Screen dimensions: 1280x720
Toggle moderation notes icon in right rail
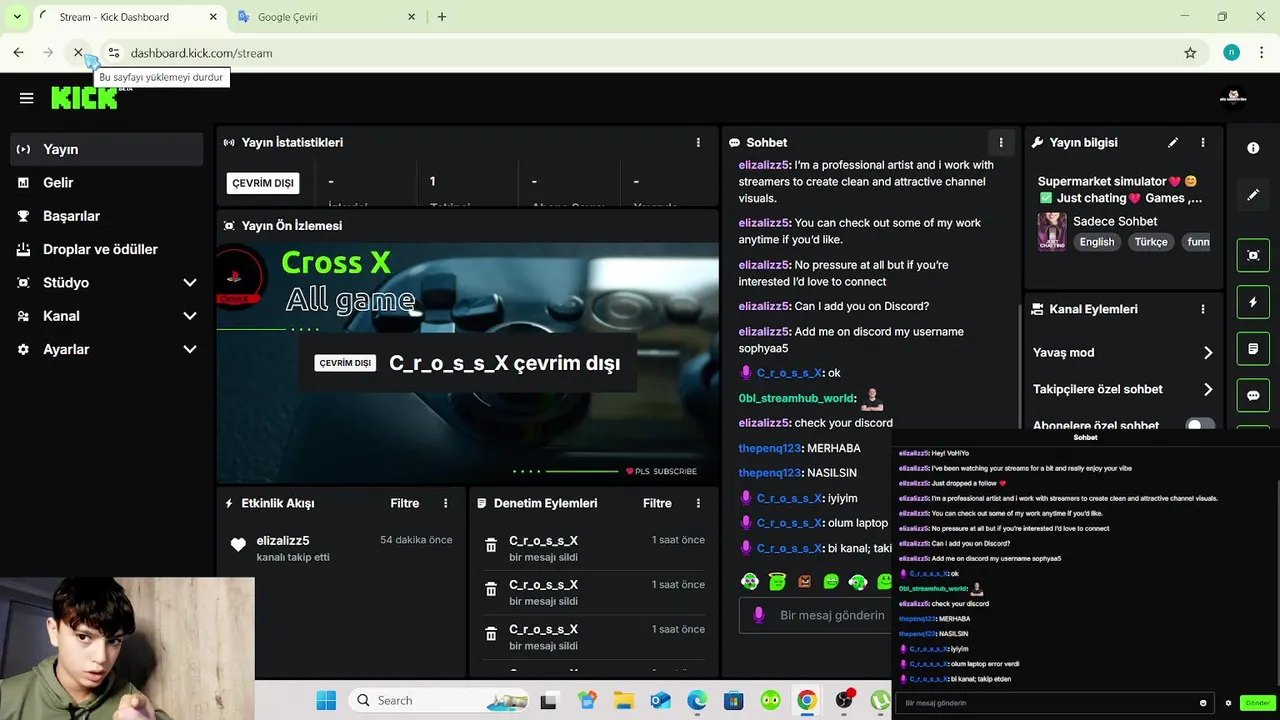(1253, 349)
